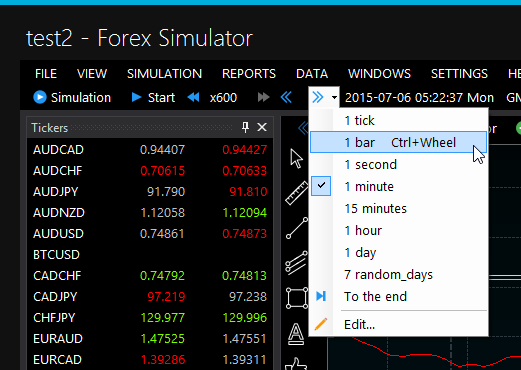Select AUDJPY ticker row
Screen dimensions: 521x370
click(150, 192)
